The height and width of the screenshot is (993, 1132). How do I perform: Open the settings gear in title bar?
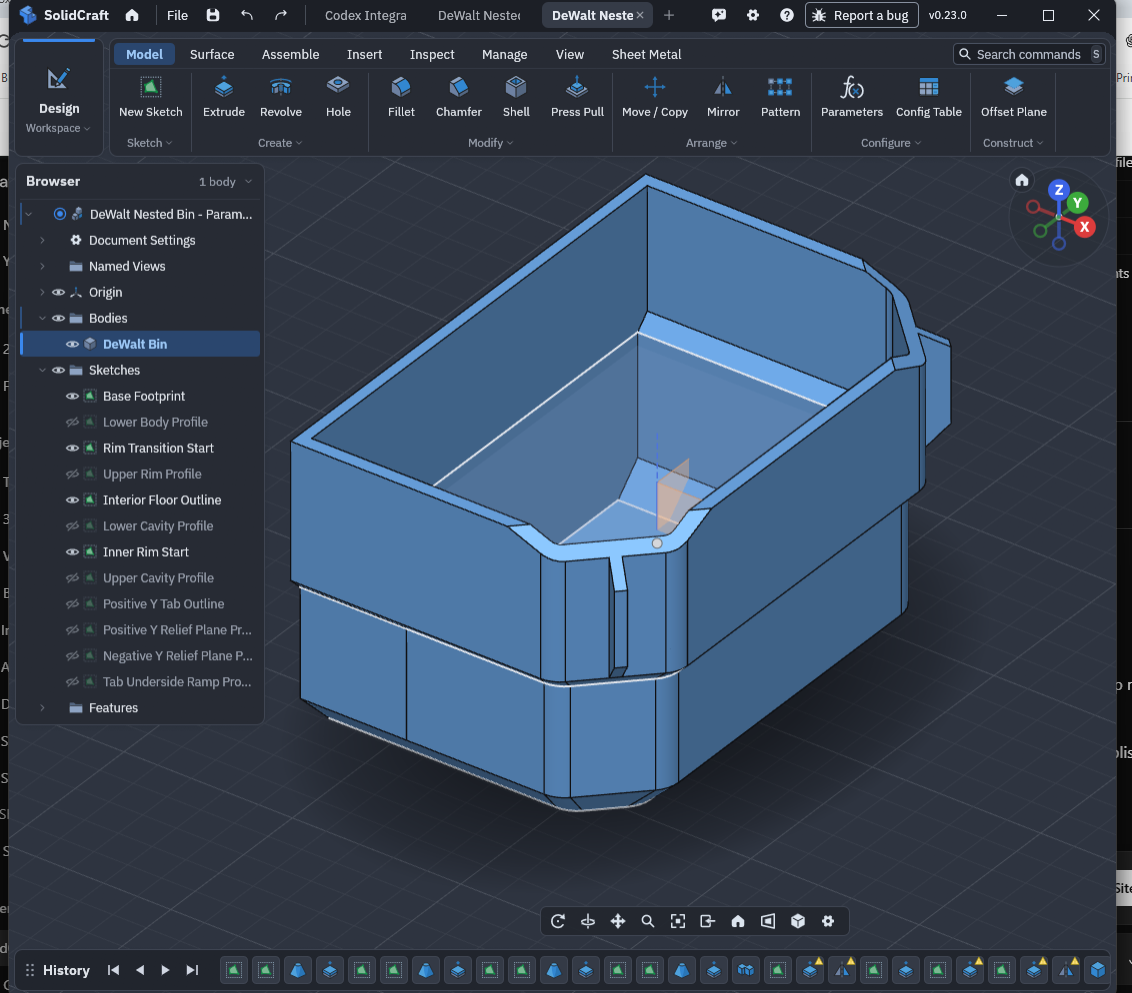coord(753,15)
